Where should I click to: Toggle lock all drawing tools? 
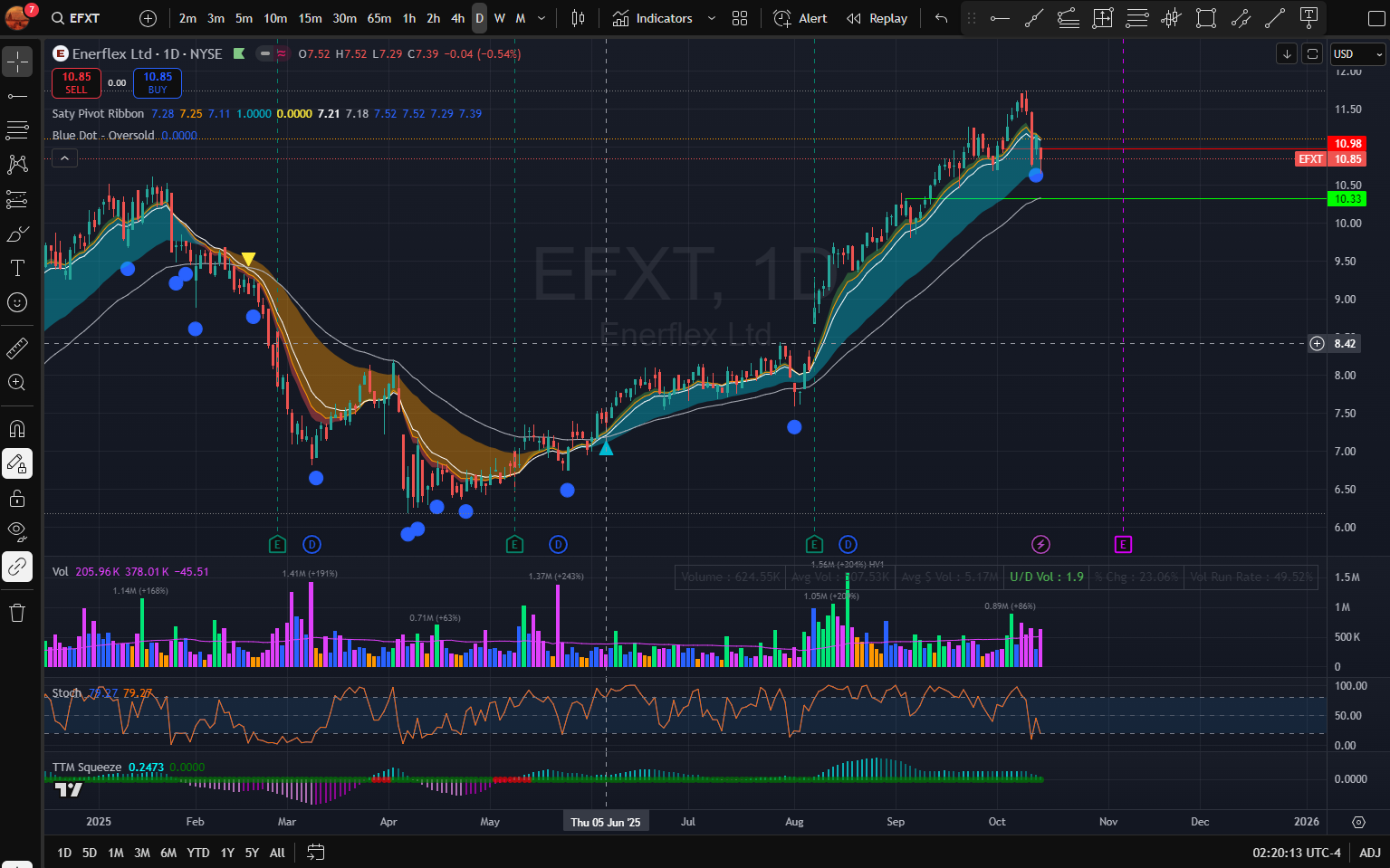pyautogui.click(x=17, y=498)
